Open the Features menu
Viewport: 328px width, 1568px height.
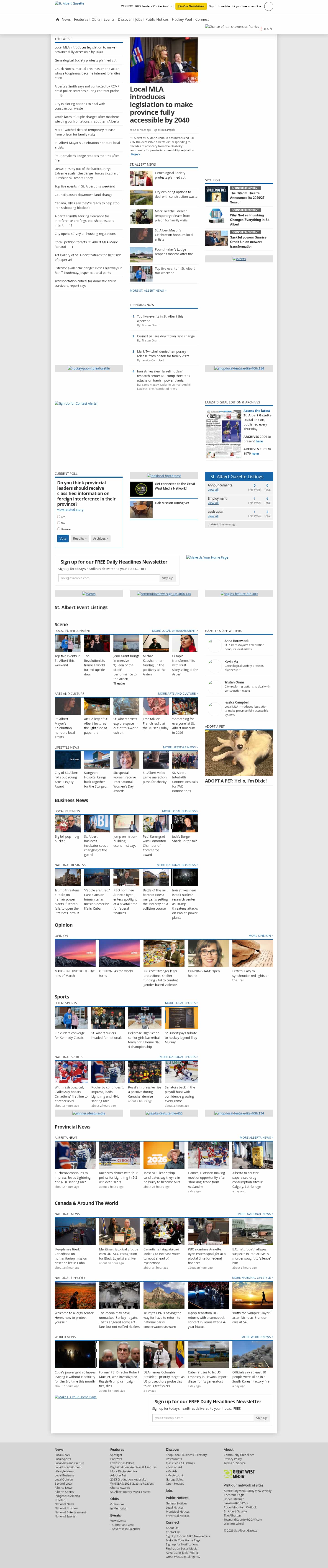click(x=81, y=20)
